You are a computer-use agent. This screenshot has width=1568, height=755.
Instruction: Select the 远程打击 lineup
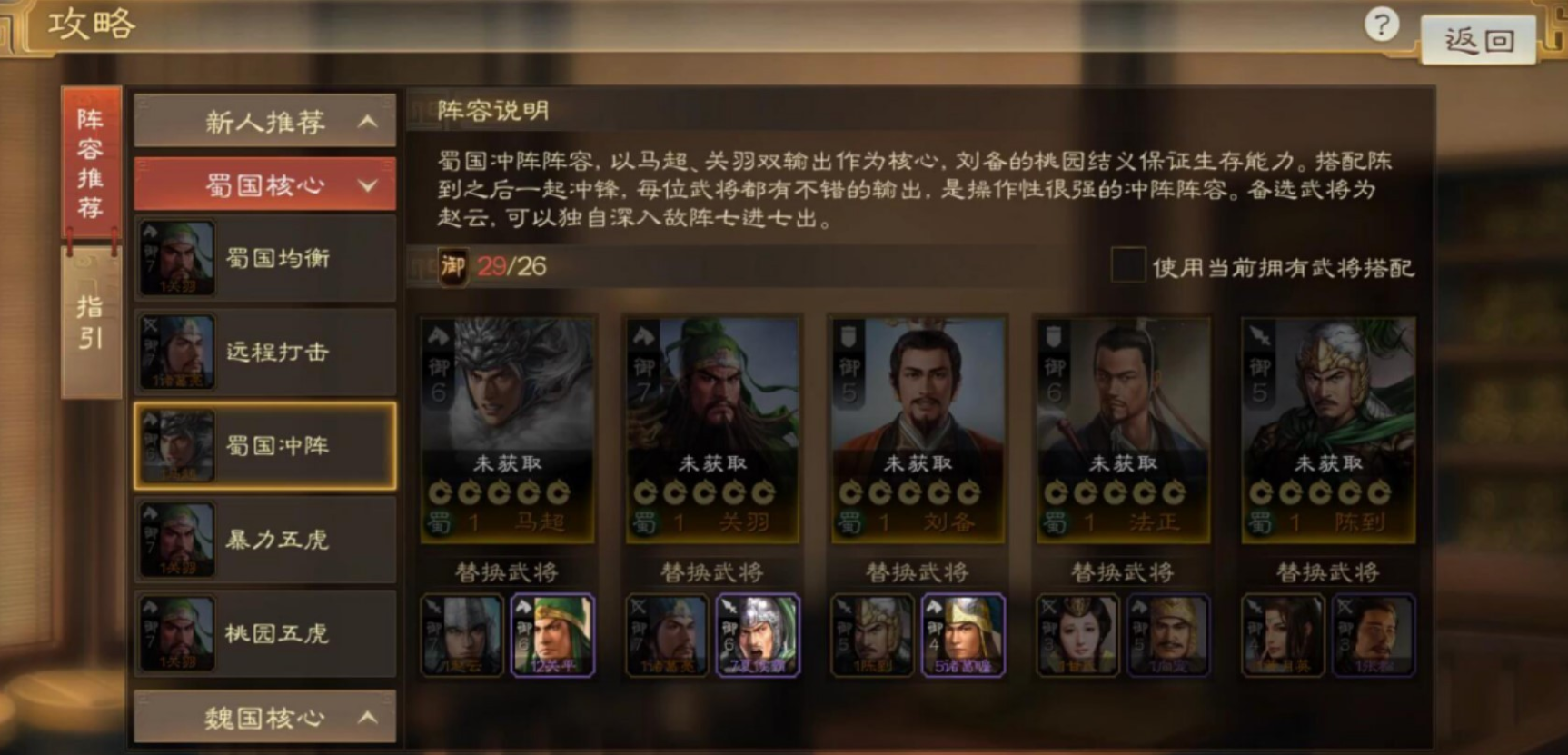tap(265, 352)
